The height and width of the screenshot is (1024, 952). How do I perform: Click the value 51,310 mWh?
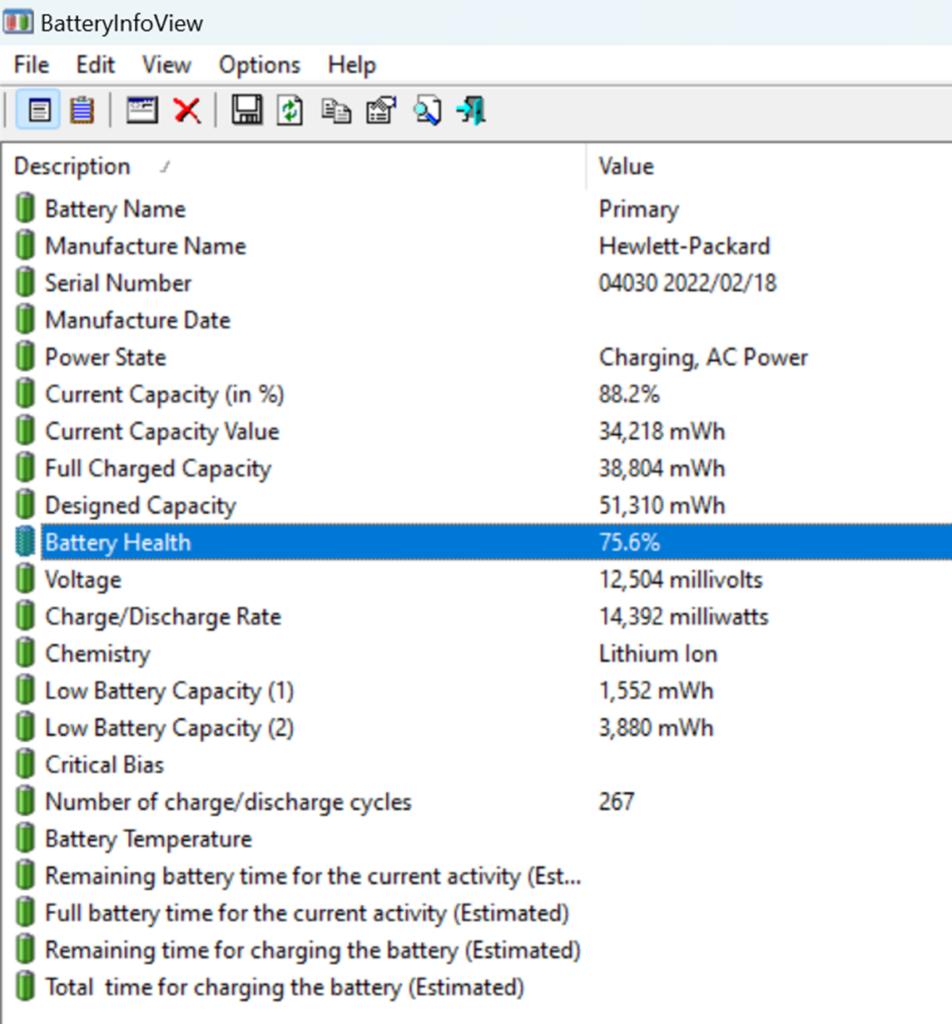tap(662, 505)
